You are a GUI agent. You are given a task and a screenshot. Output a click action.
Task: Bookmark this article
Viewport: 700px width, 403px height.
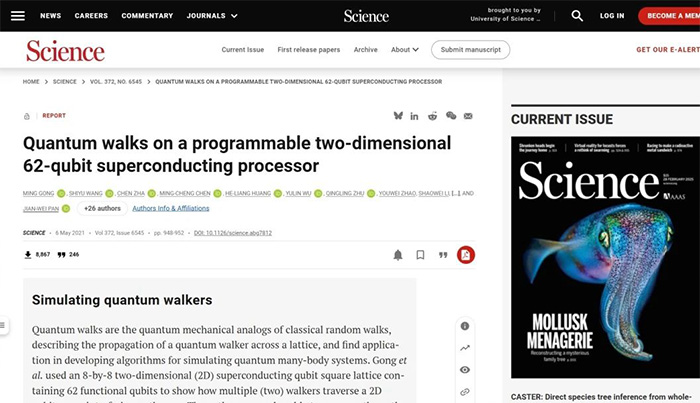pyautogui.click(x=420, y=255)
